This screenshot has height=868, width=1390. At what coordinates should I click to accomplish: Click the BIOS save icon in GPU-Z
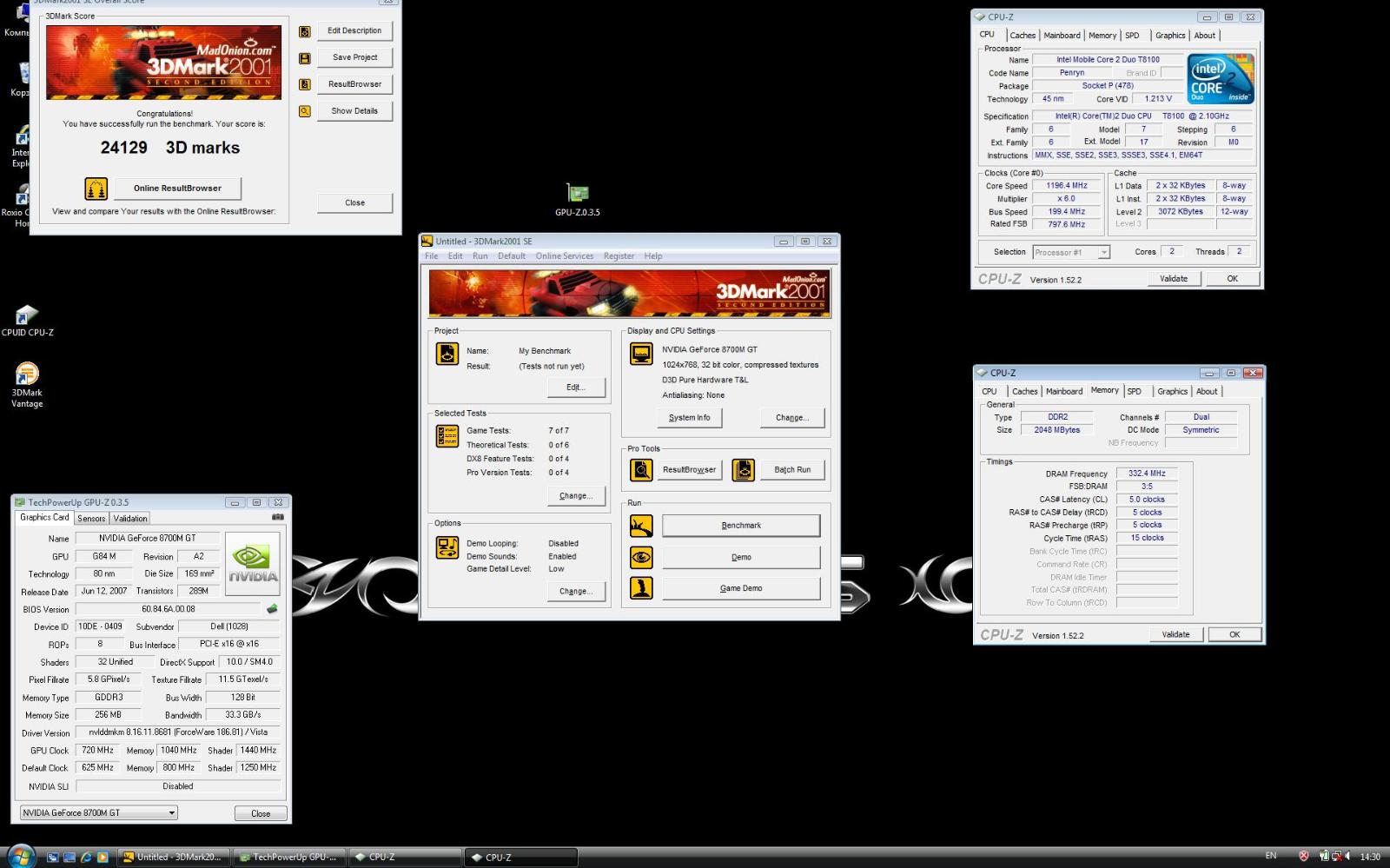tap(272, 609)
